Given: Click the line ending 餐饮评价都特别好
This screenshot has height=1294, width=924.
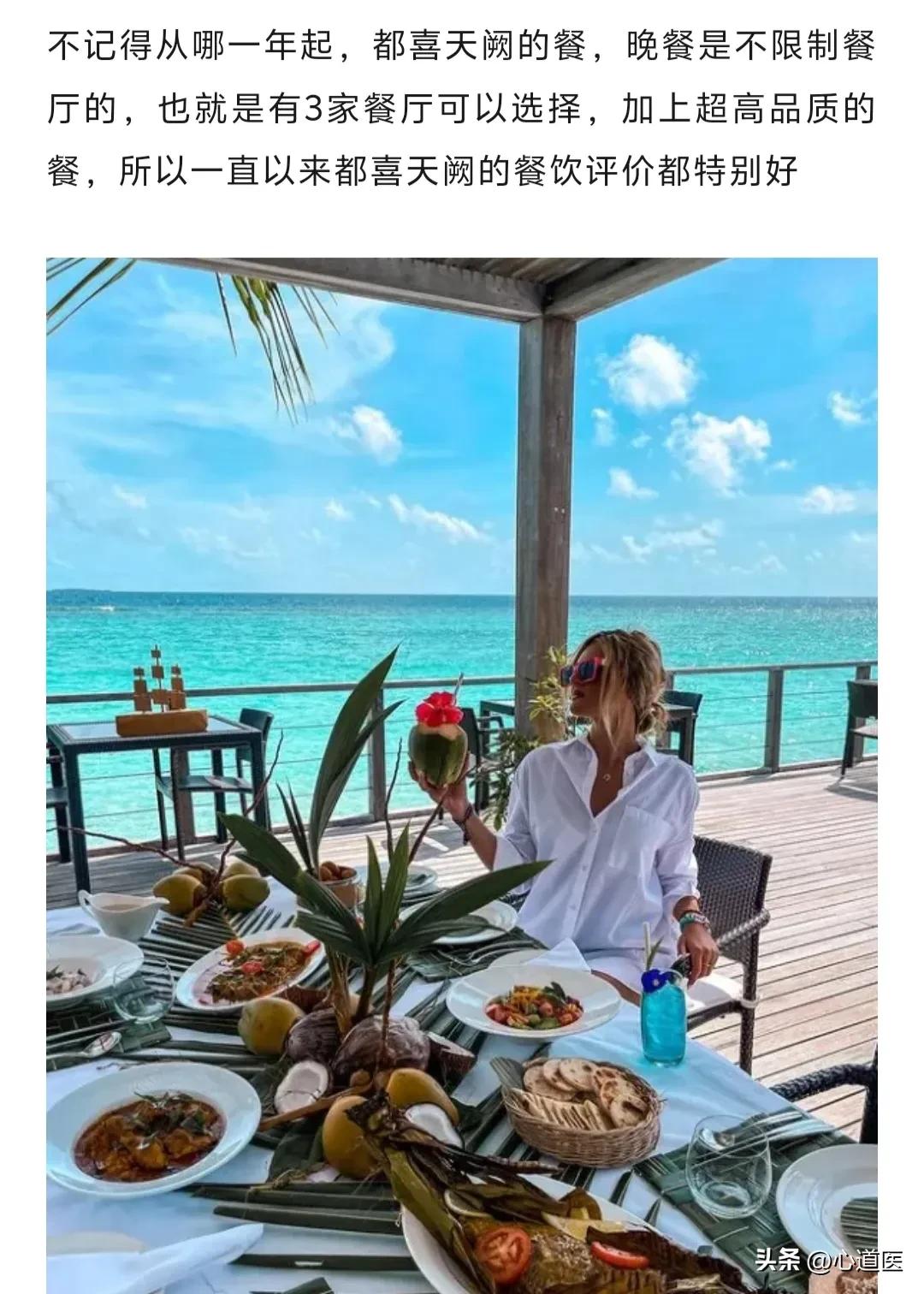Looking at the screenshot, I should (423, 172).
